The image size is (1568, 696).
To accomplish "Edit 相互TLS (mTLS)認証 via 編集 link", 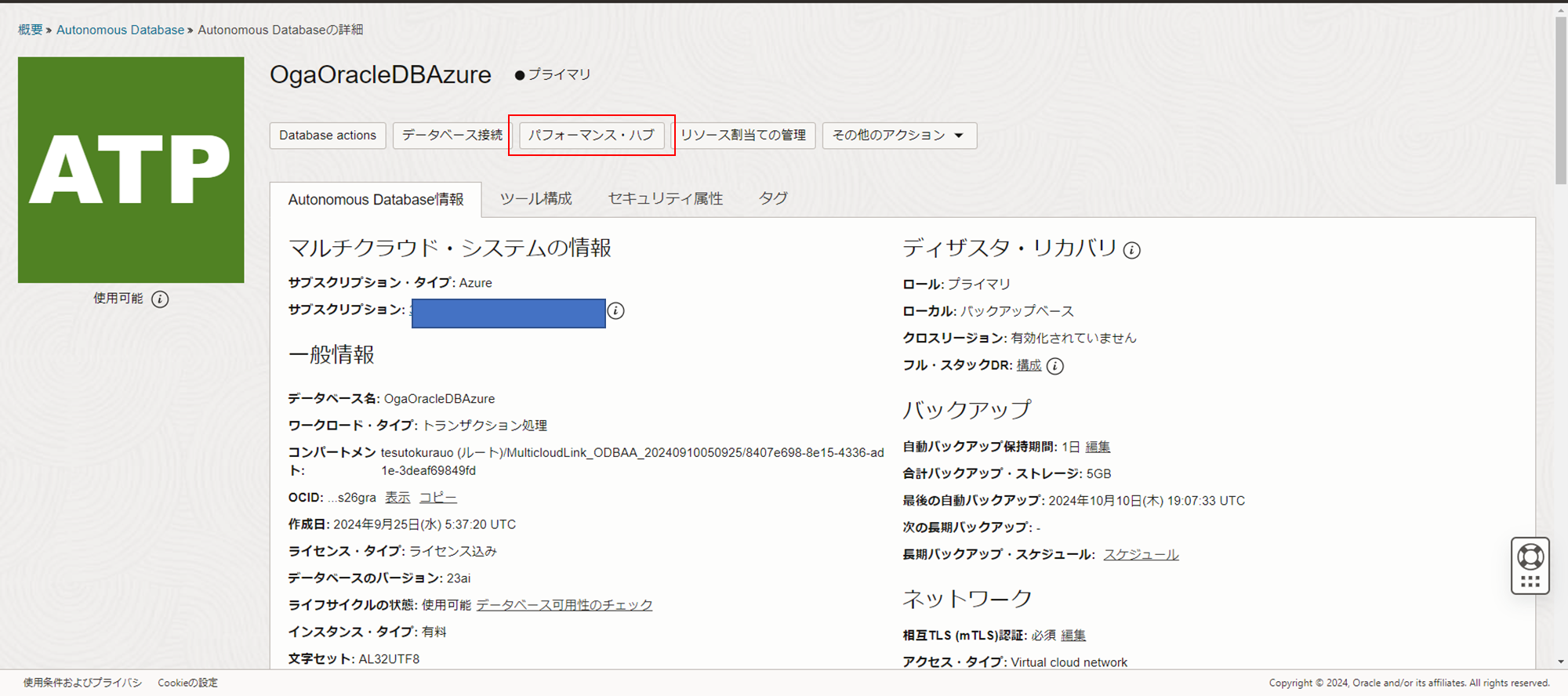I will [x=1073, y=636].
